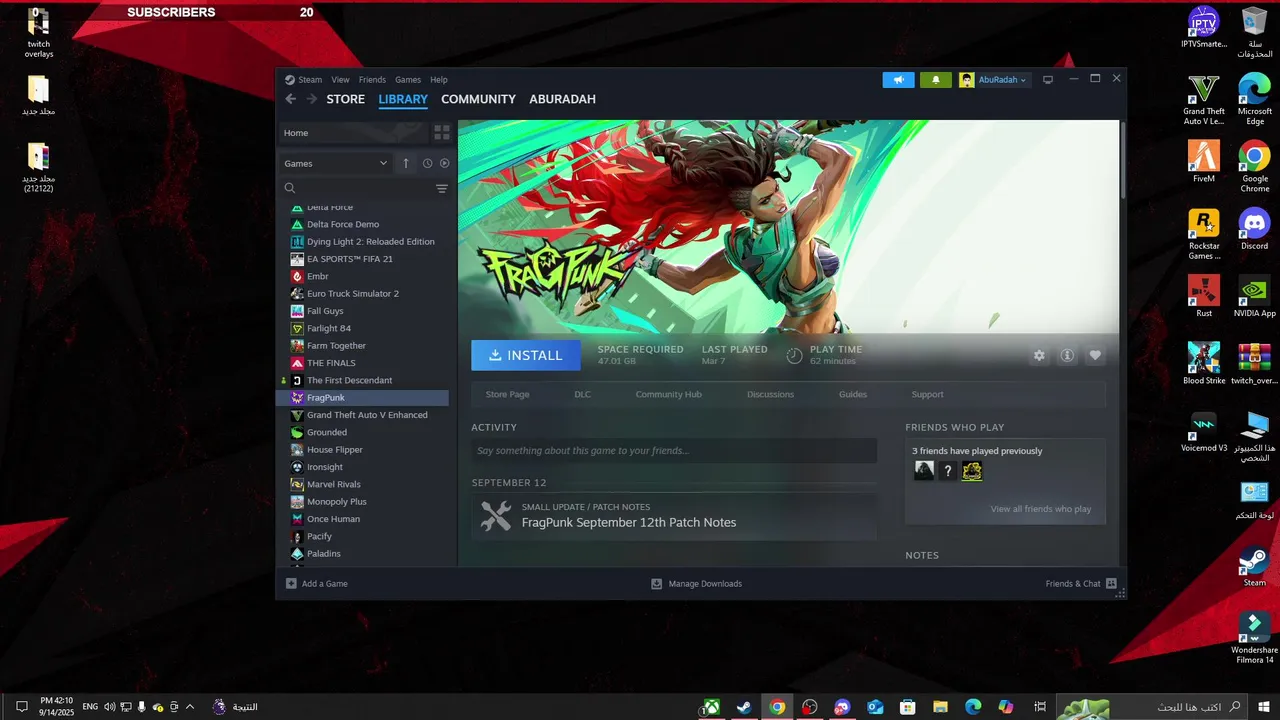
Task: Open the Games menu
Action: coord(408,80)
